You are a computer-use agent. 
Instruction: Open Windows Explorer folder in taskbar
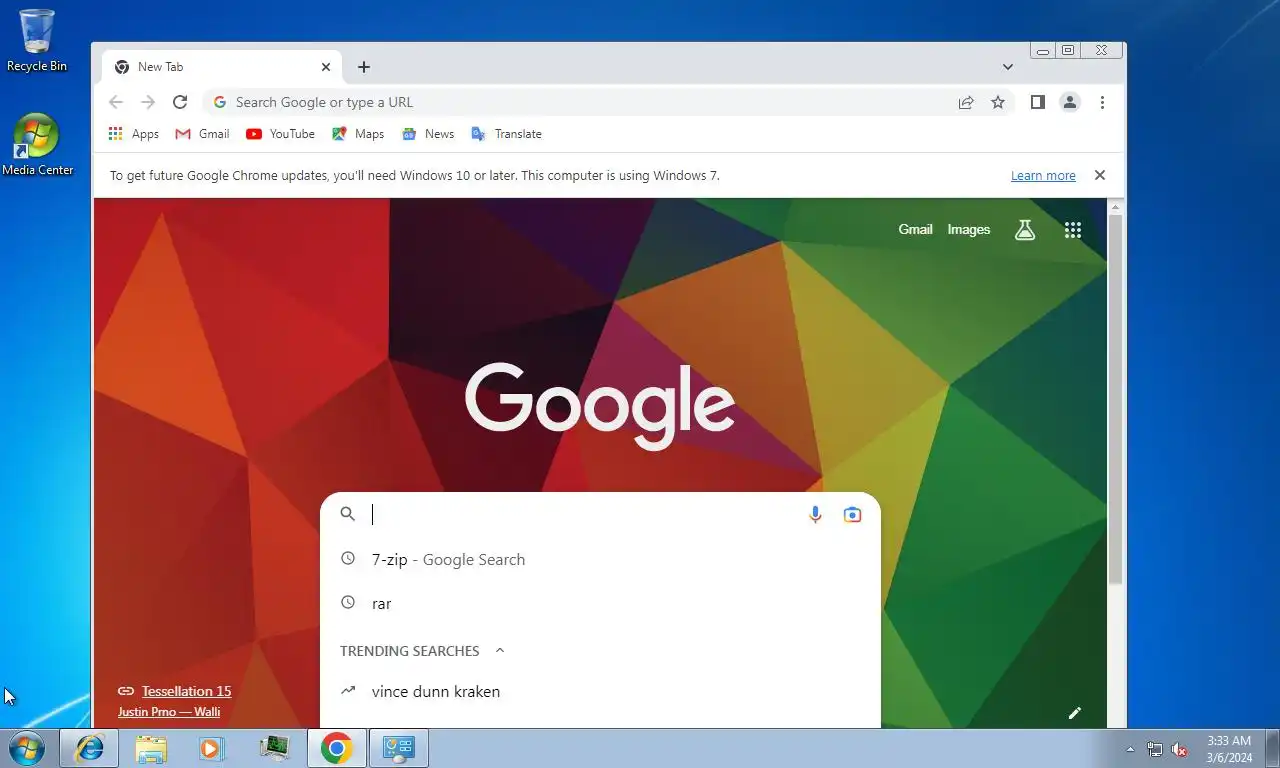(151, 748)
